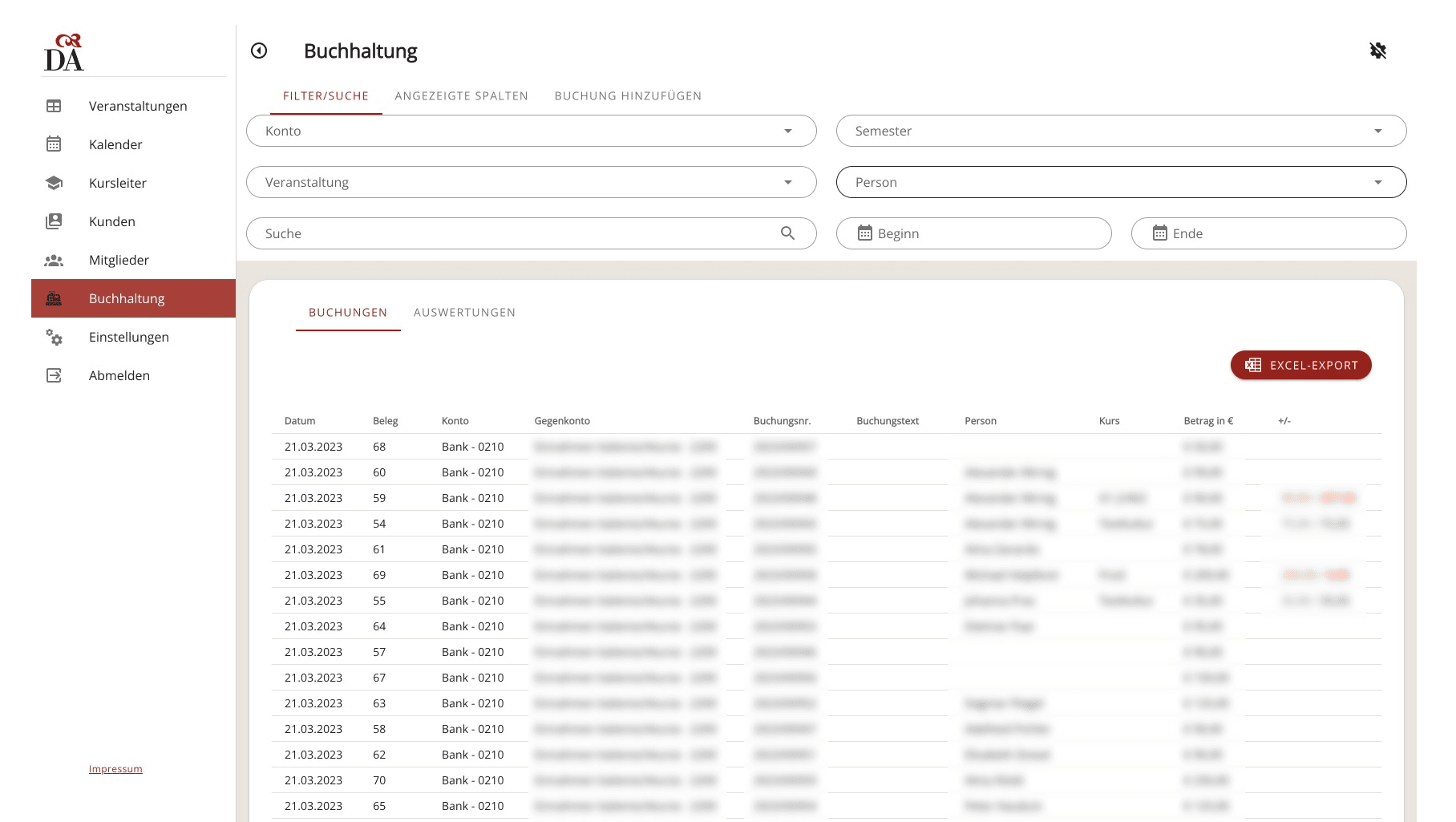This screenshot has width=1456, height=822.
Task: Open Veranstaltungen via its sidebar table icon
Action: click(54, 106)
